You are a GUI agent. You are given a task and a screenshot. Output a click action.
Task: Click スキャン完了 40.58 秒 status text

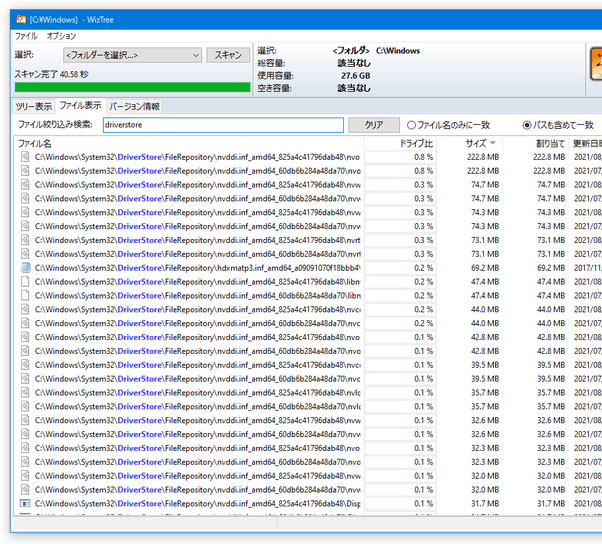(51, 74)
